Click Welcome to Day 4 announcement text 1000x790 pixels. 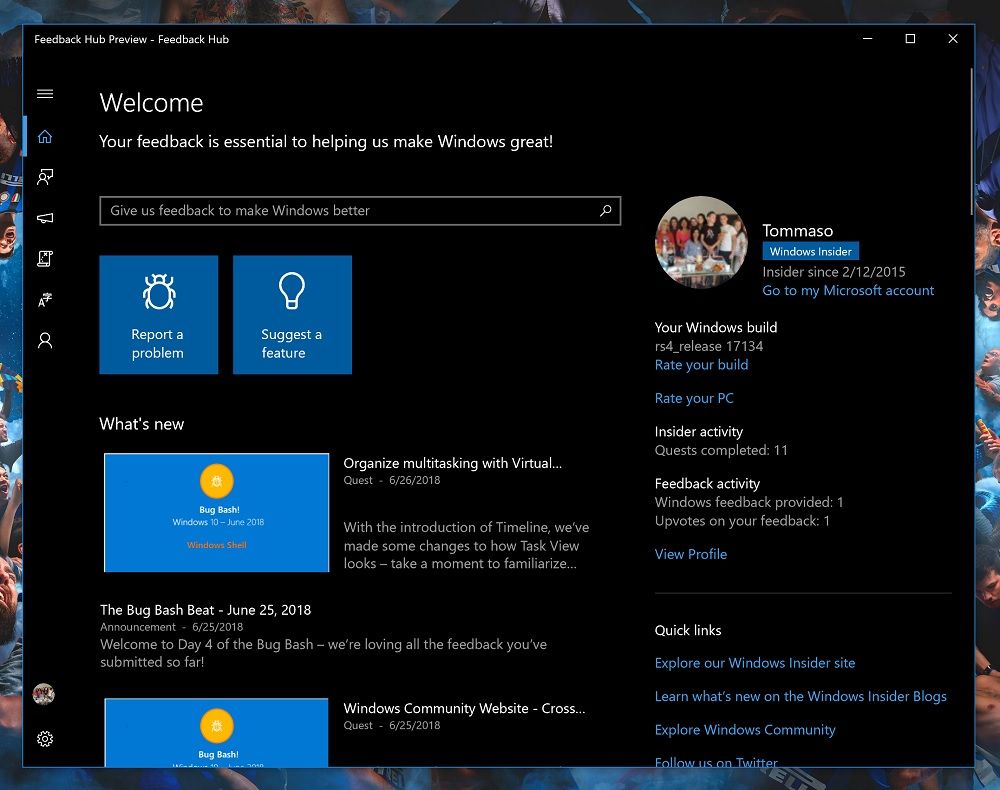pos(323,653)
